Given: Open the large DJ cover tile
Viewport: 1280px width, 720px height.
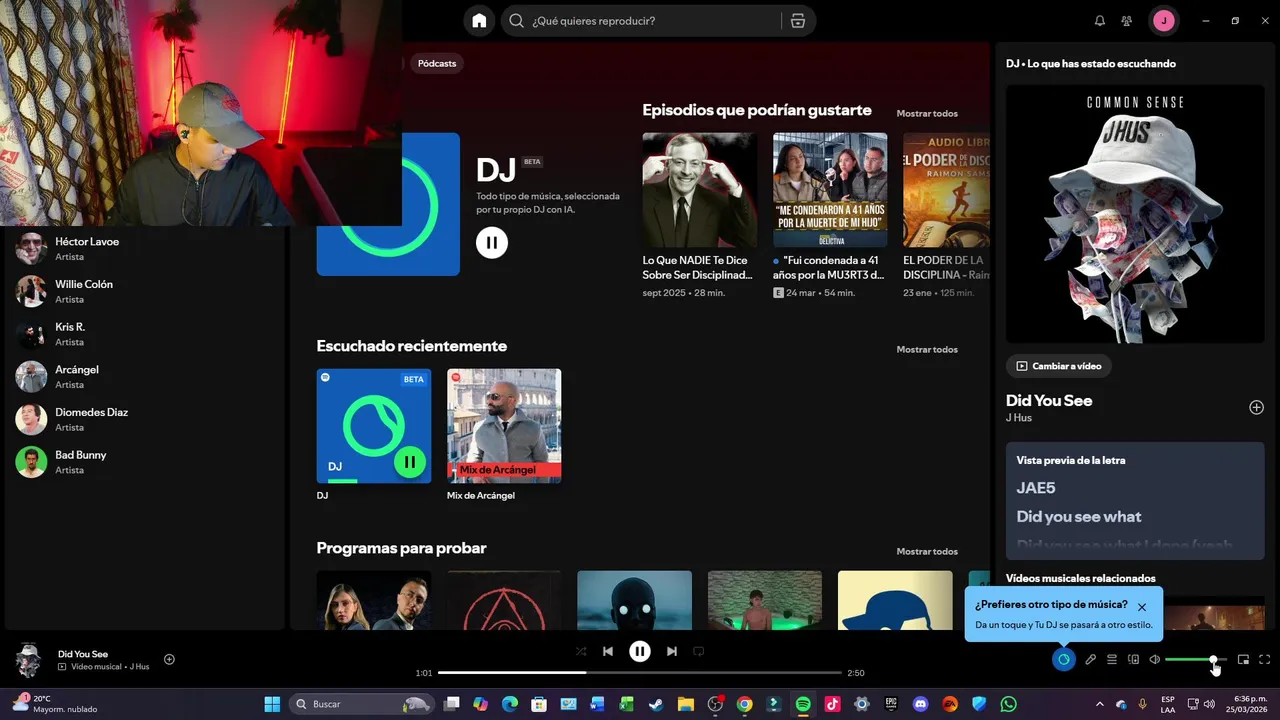Looking at the screenshot, I should [x=388, y=204].
